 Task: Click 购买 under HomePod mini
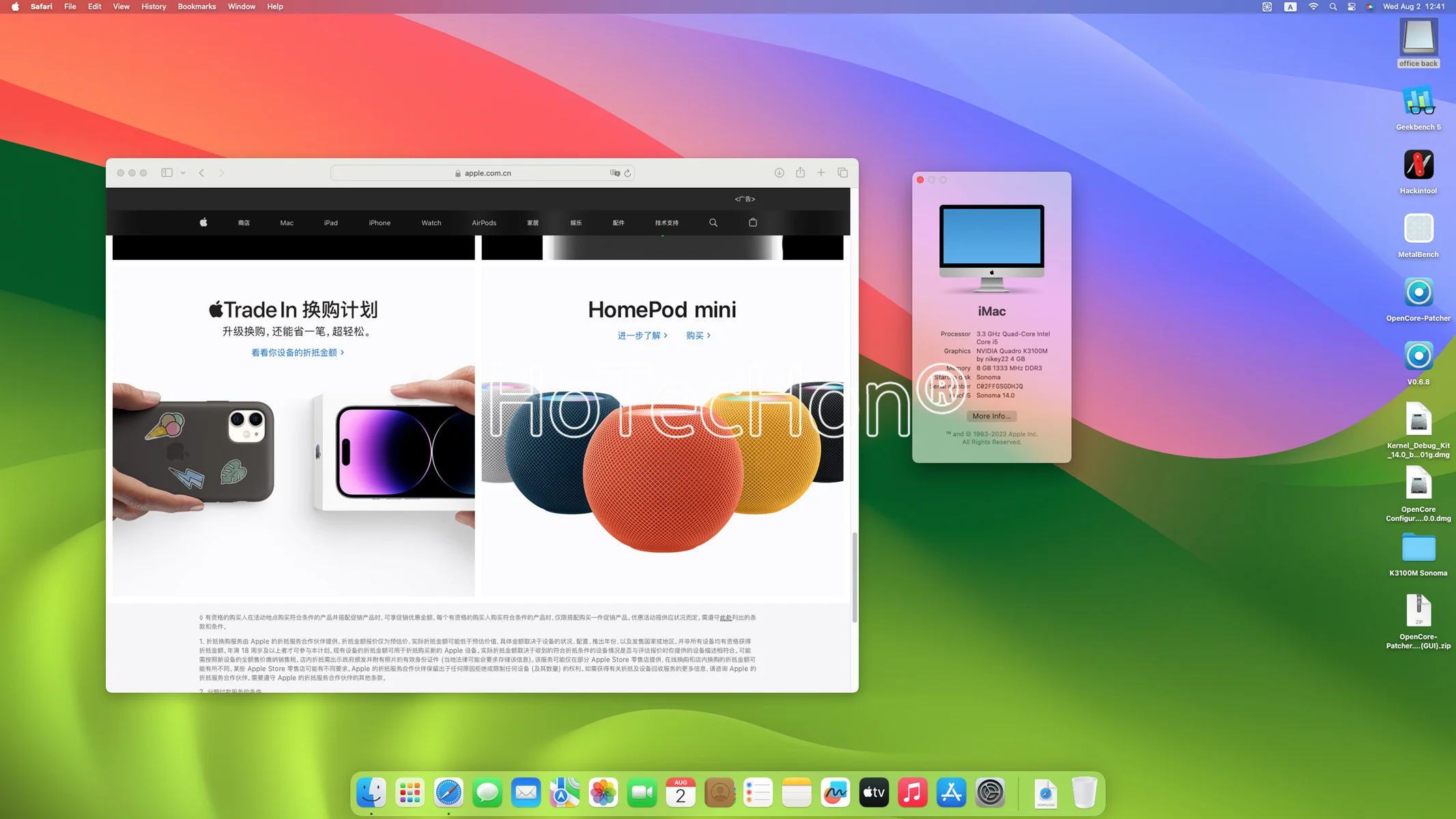click(x=698, y=336)
